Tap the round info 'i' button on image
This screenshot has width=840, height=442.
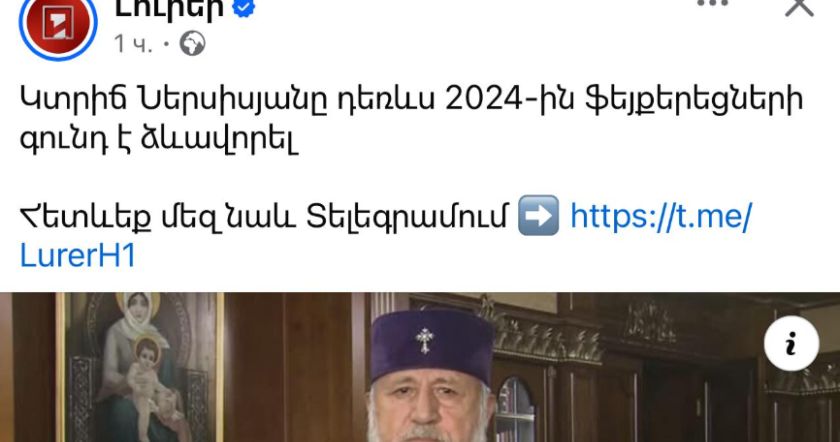click(791, 343)
